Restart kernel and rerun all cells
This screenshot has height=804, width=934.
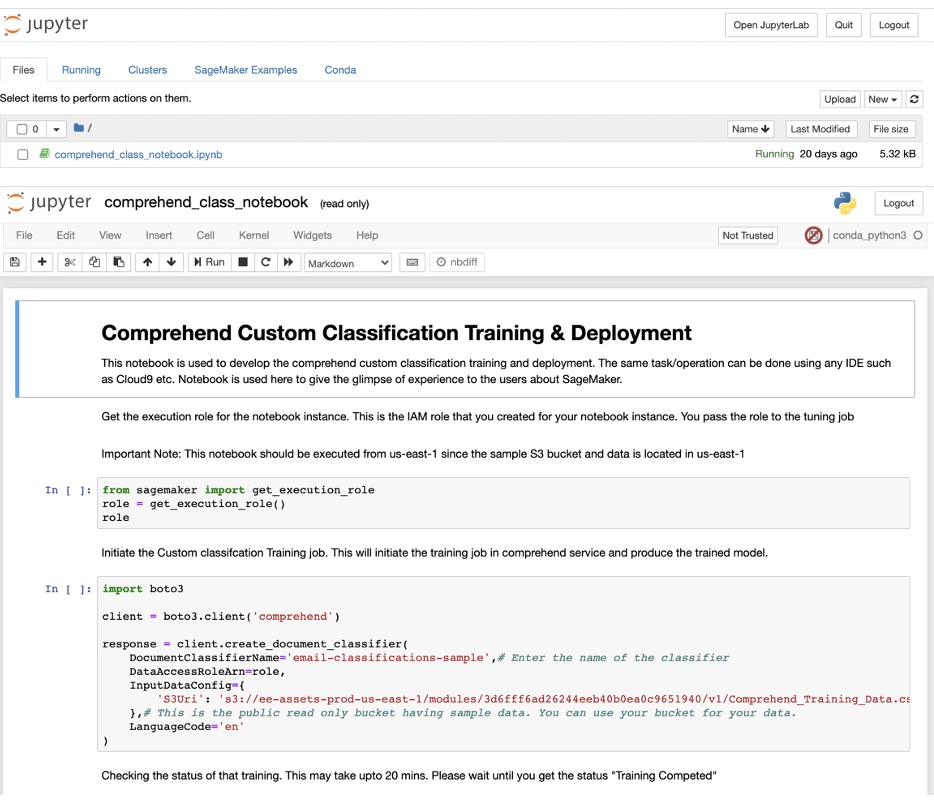[288, 262]
